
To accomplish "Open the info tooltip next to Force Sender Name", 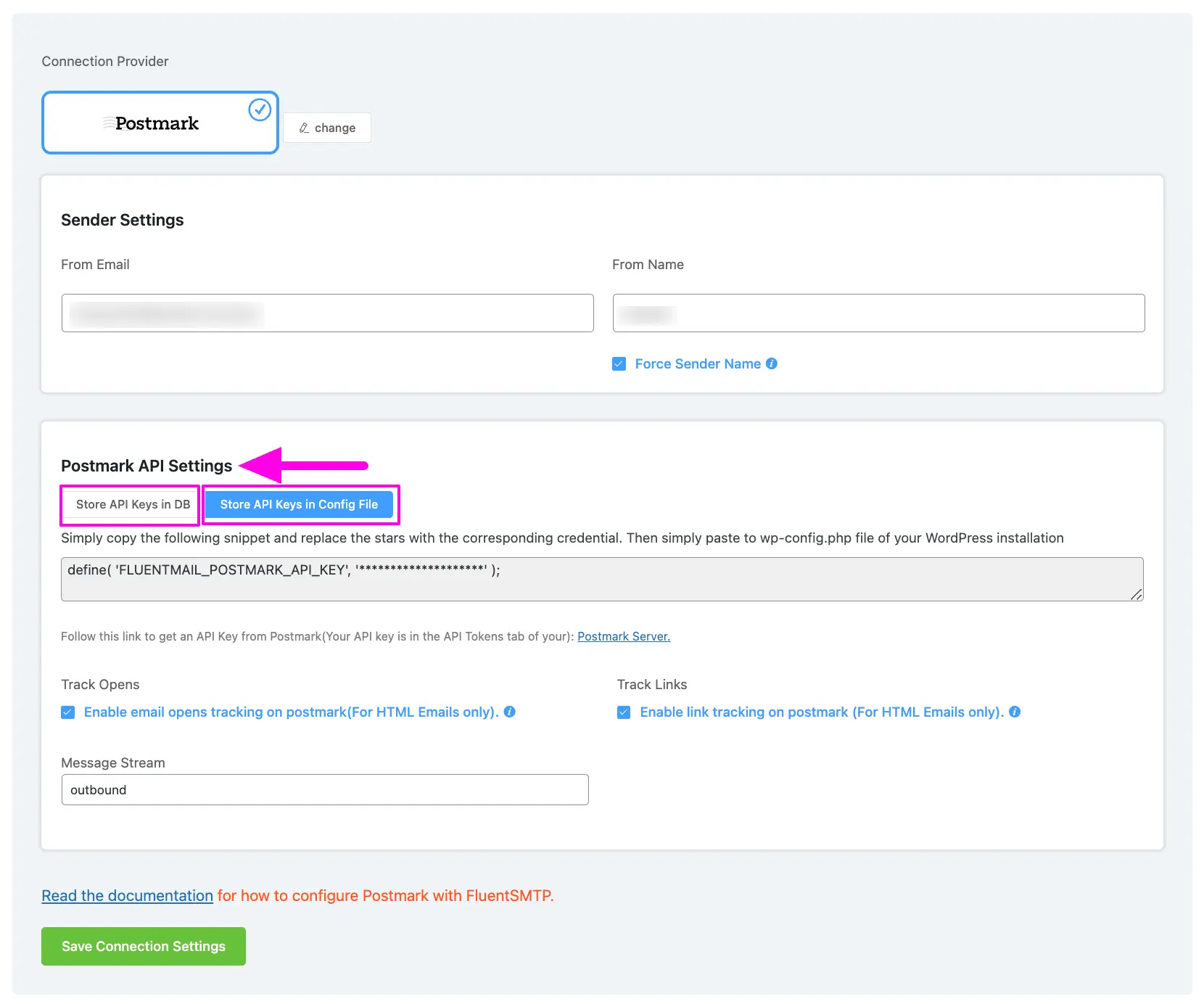I will click(772, 363).
